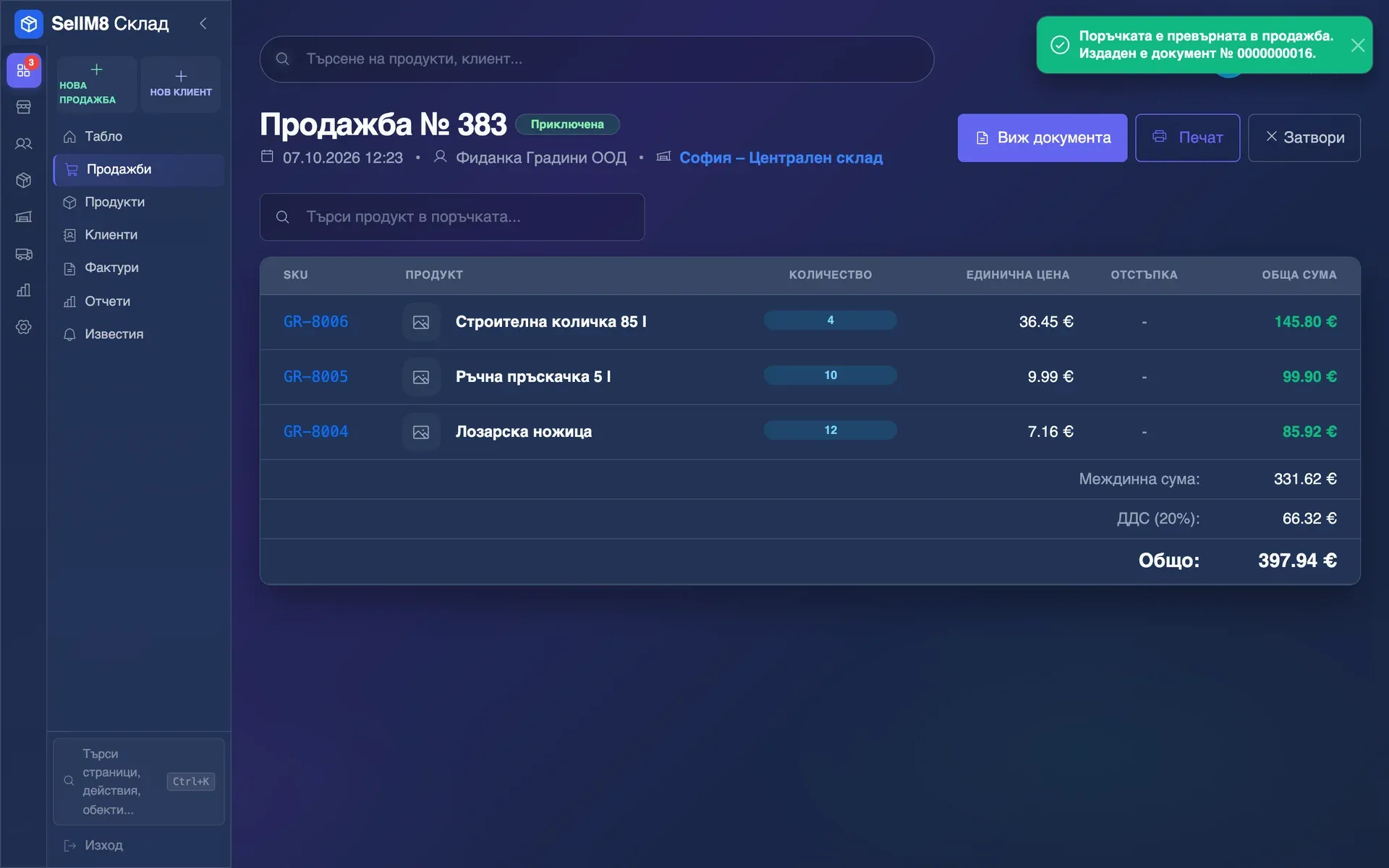
Task: Click the Печат button
Action: (1187, 137)
